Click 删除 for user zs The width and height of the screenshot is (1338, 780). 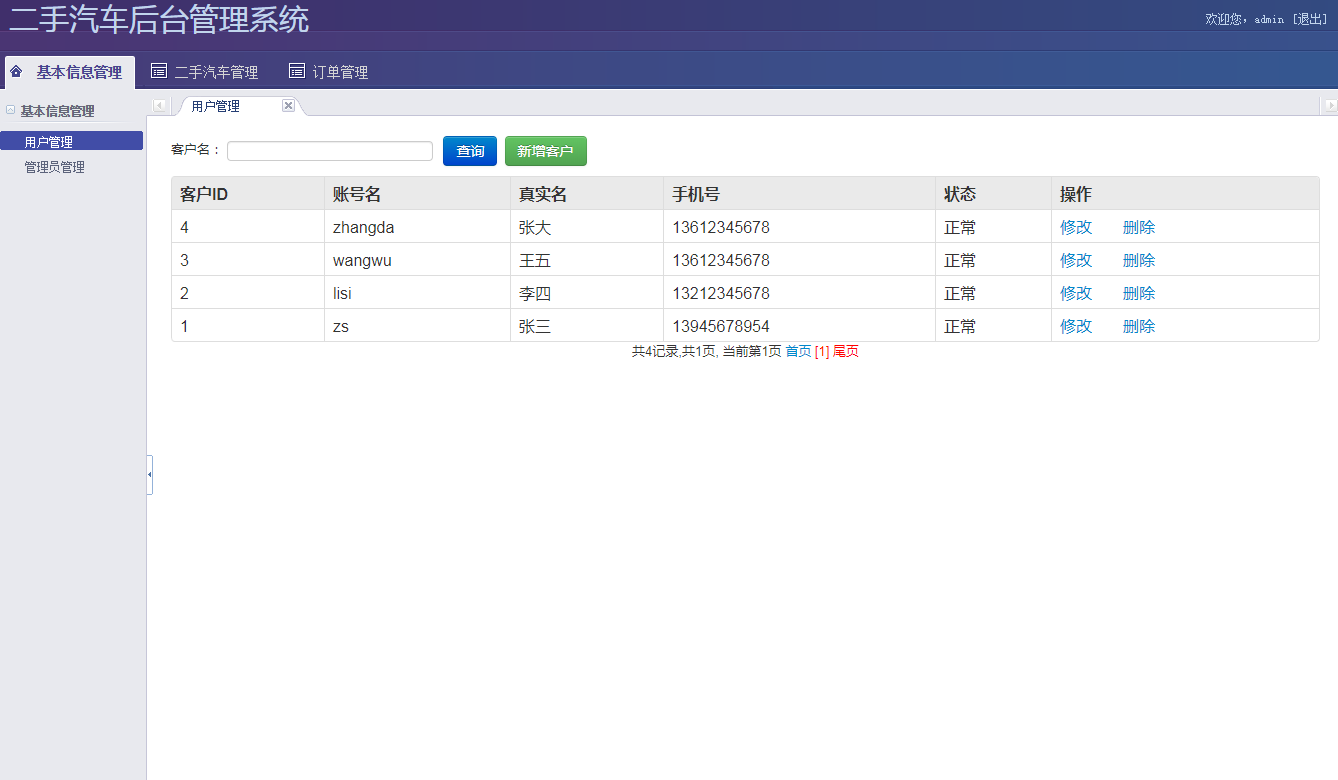tap(1139, 326)
